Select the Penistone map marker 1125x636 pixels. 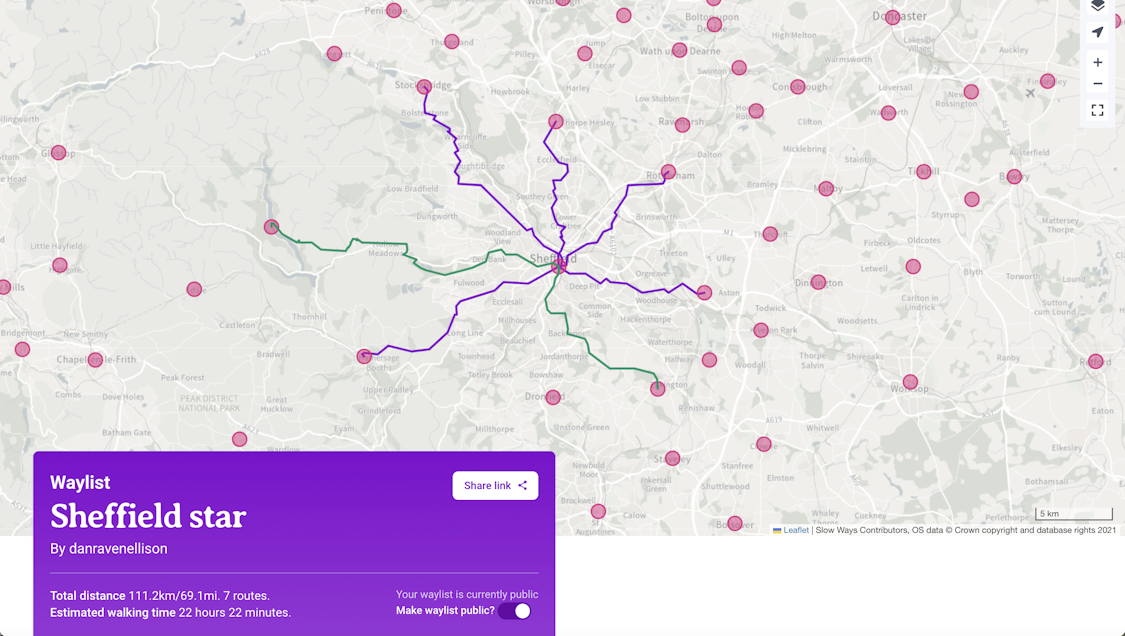click(x=393, y=10)
